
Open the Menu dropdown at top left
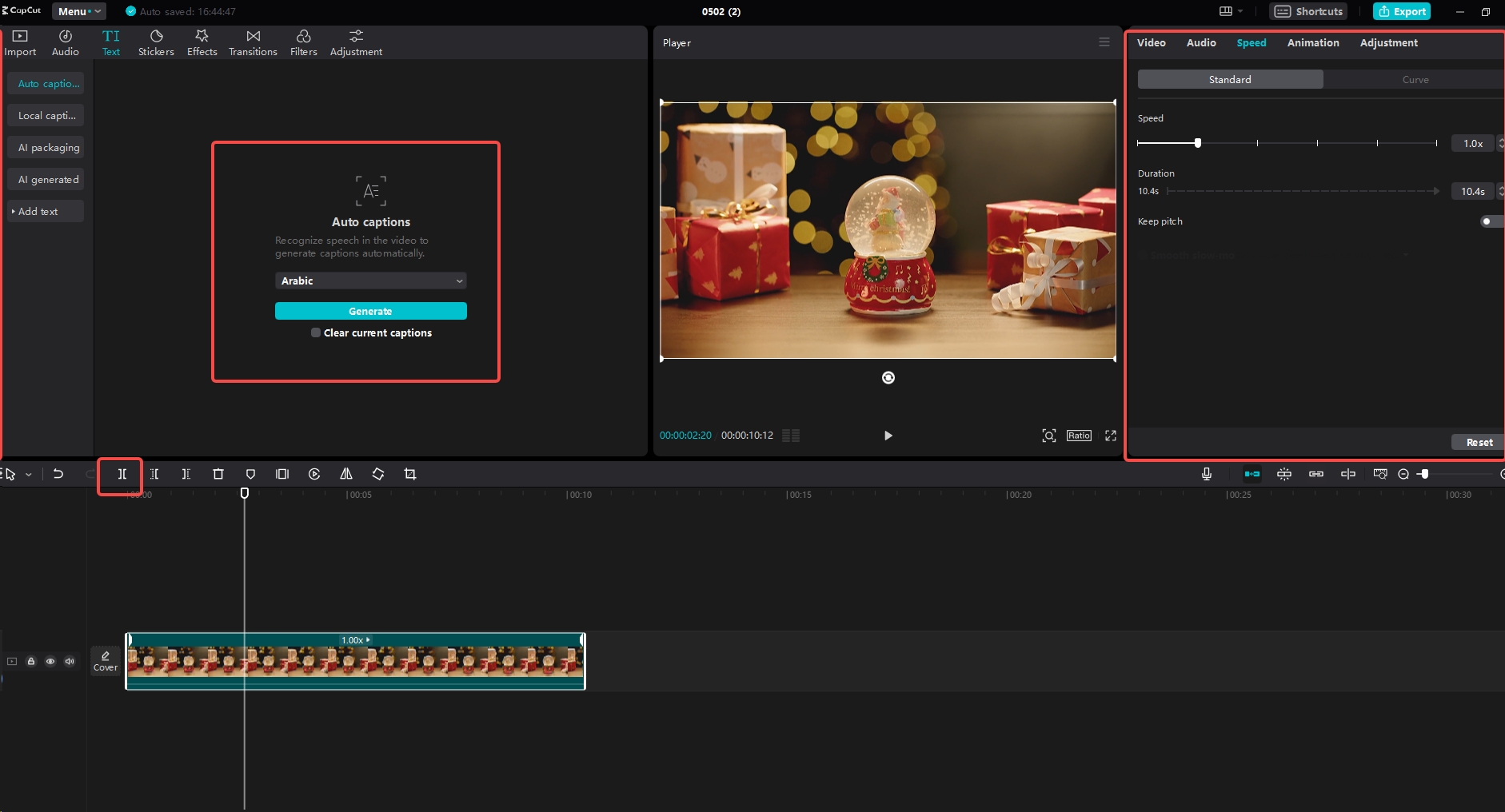click(x=78, y=11)
